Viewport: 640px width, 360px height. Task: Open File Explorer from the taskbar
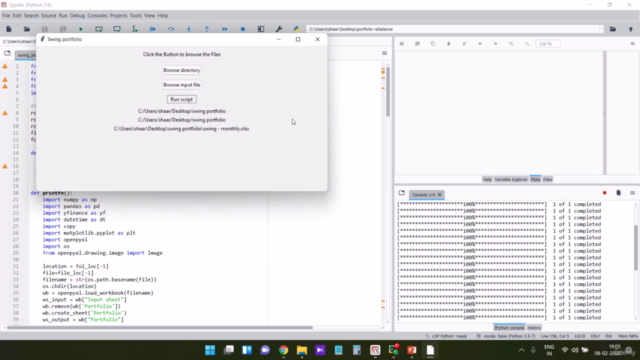pos(302,350)
